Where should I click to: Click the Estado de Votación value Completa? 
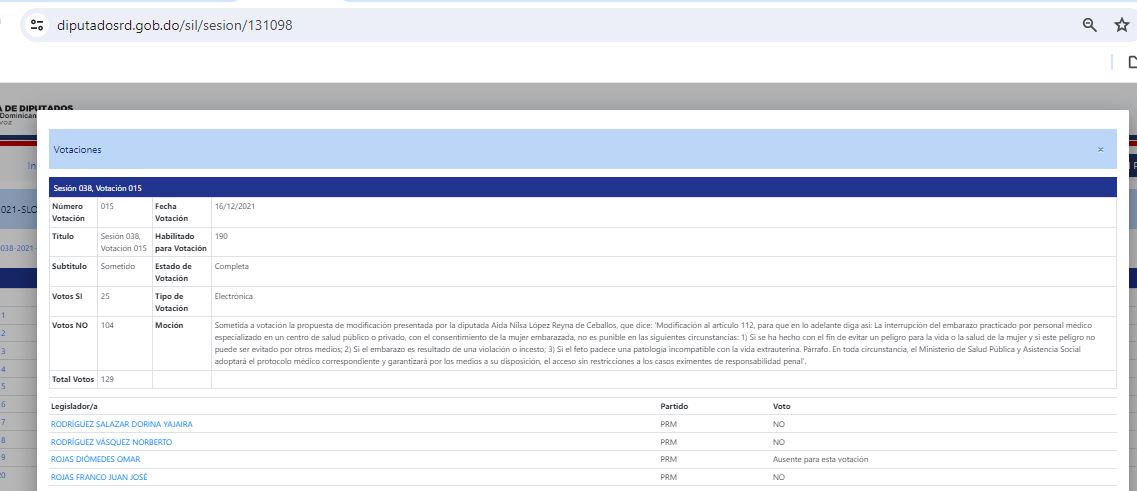232,266
